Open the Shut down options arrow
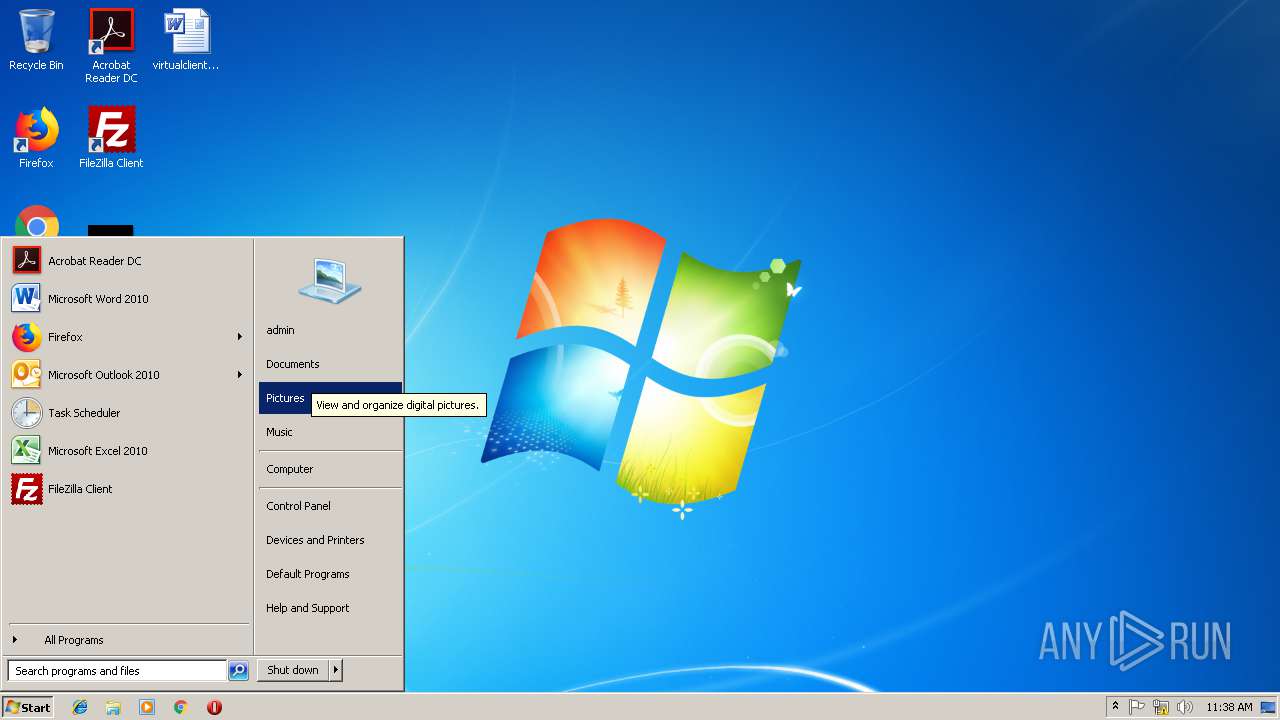 click(x=336, y=670)
